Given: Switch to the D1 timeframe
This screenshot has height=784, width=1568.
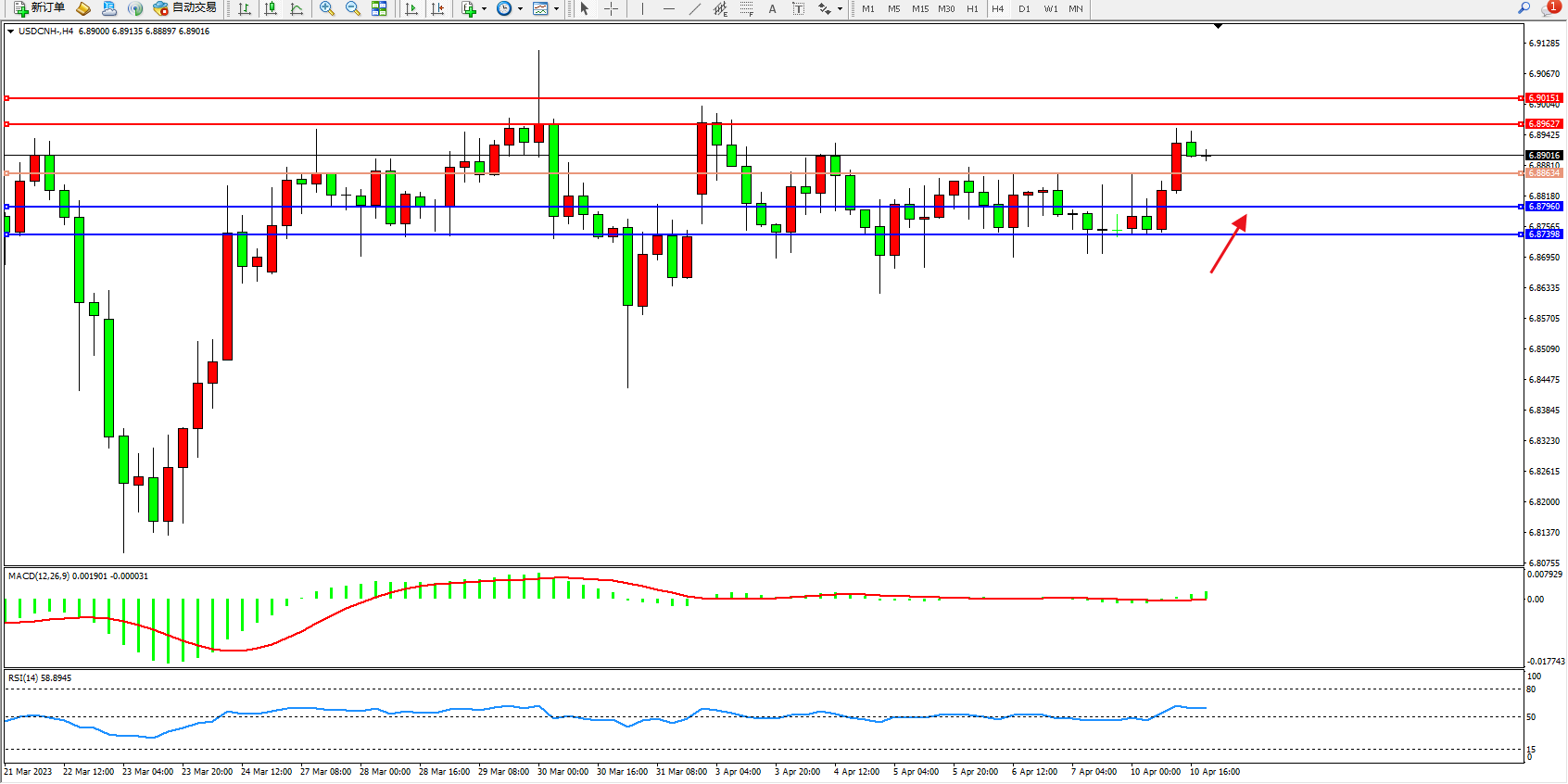Looking at the screenshot, I should tap(1024, 8).
